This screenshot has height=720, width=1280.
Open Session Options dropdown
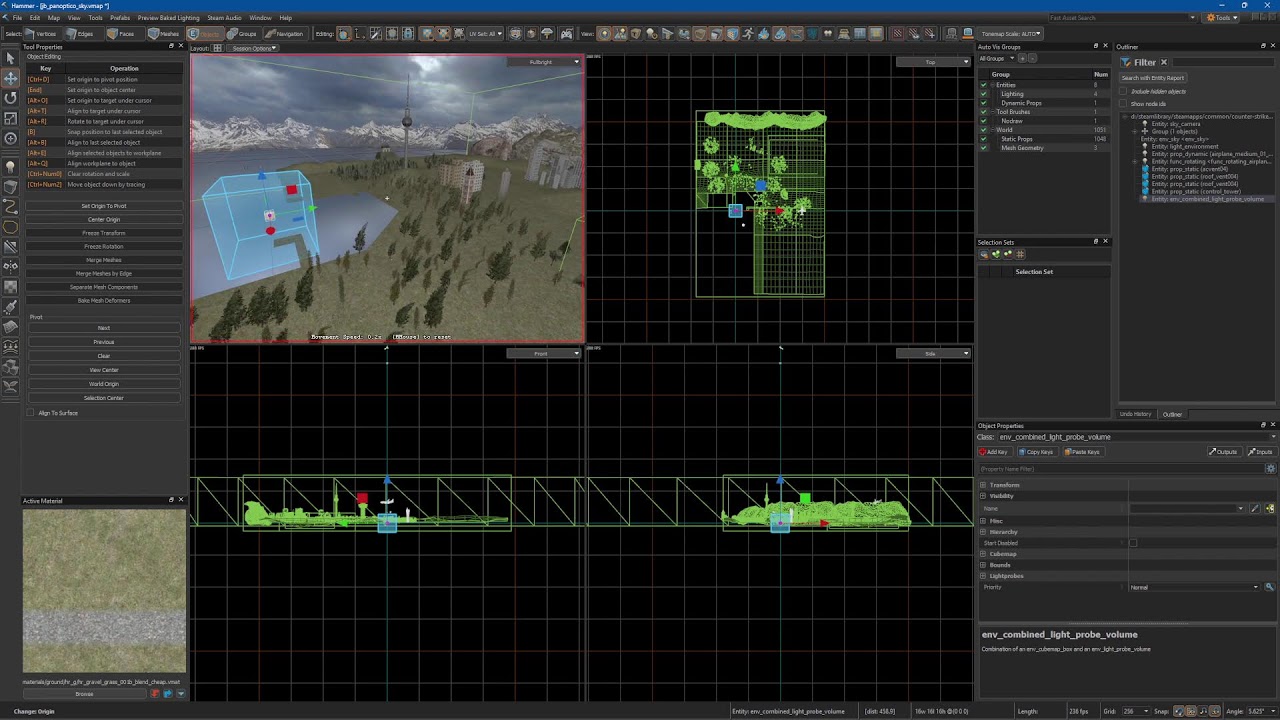click(x=252, y=48)
